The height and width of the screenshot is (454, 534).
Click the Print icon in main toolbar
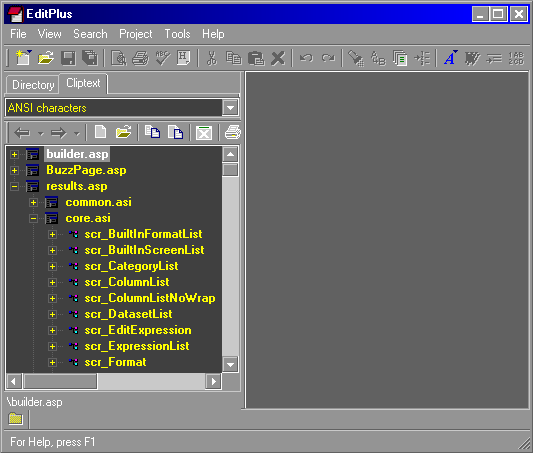140,58
